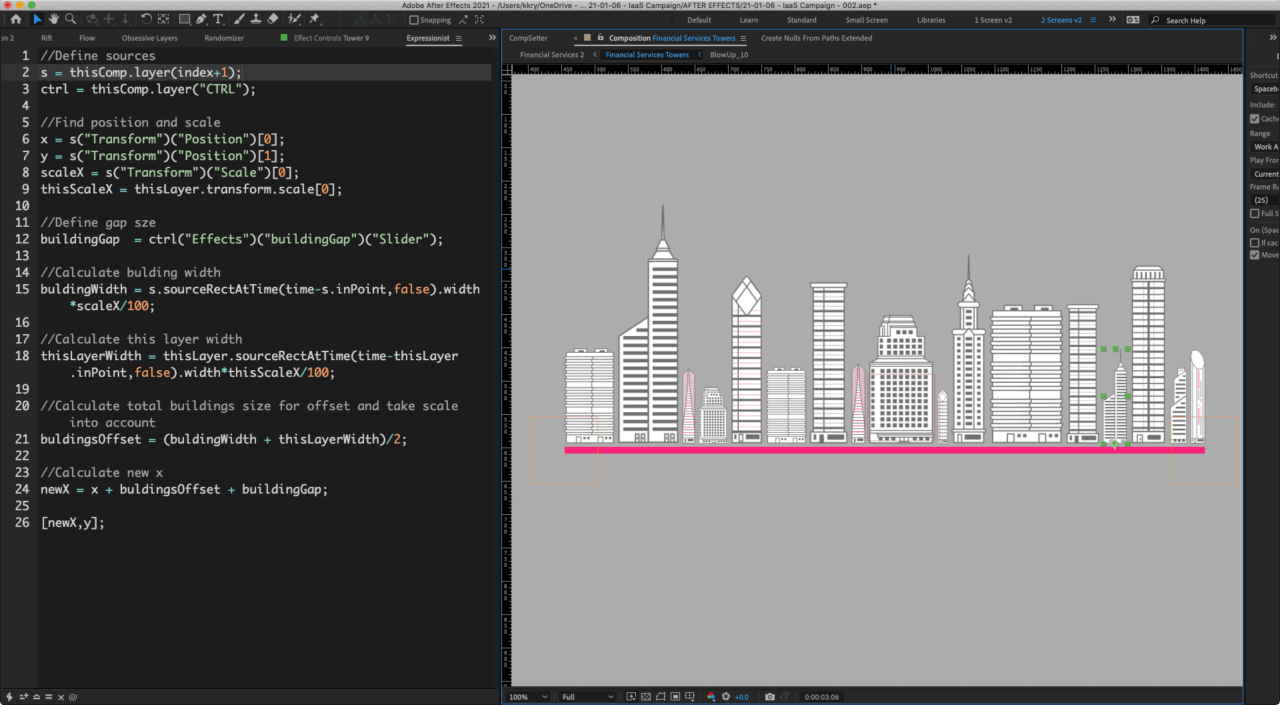The image size is (1280, 705).
Task: Toggle the composition viewer lock icon
Action: coord(600,38)
